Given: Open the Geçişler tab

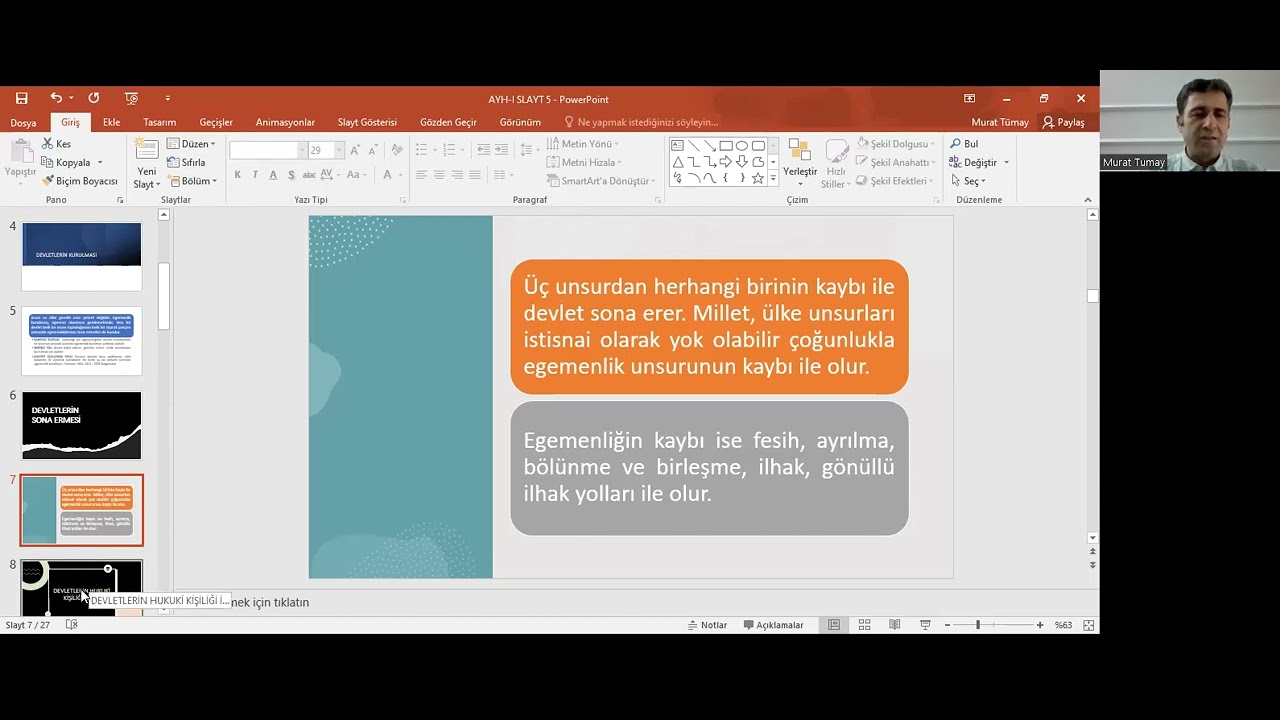Looking at the screenshot, I should (216, 122).
